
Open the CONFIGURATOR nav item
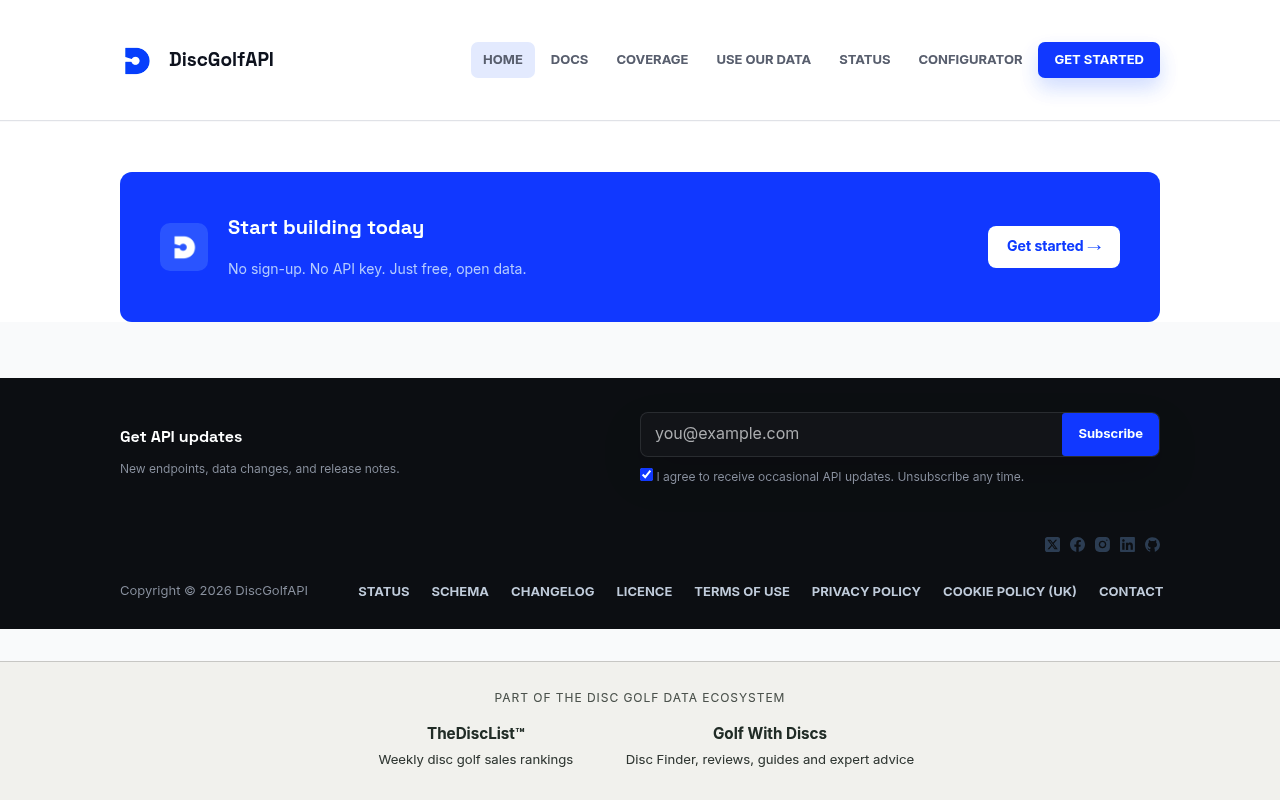point(970,60)
